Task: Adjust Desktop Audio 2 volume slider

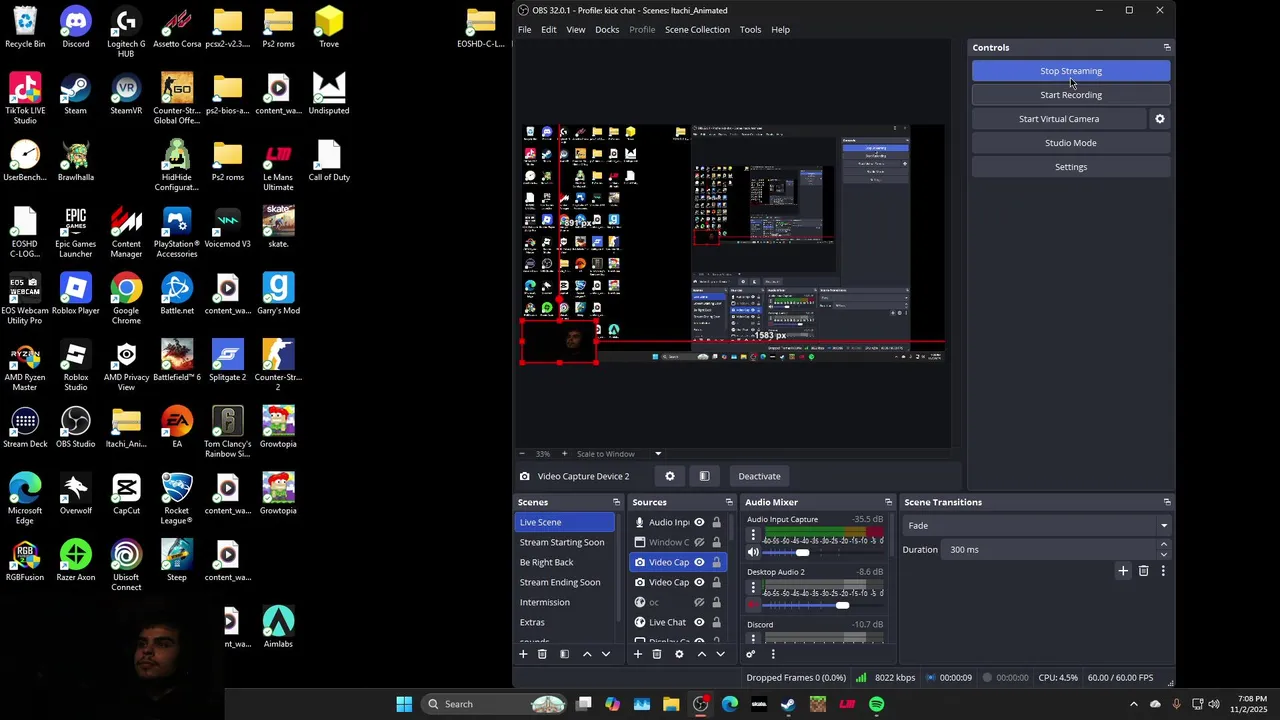Action: click(x=842, y=605)
